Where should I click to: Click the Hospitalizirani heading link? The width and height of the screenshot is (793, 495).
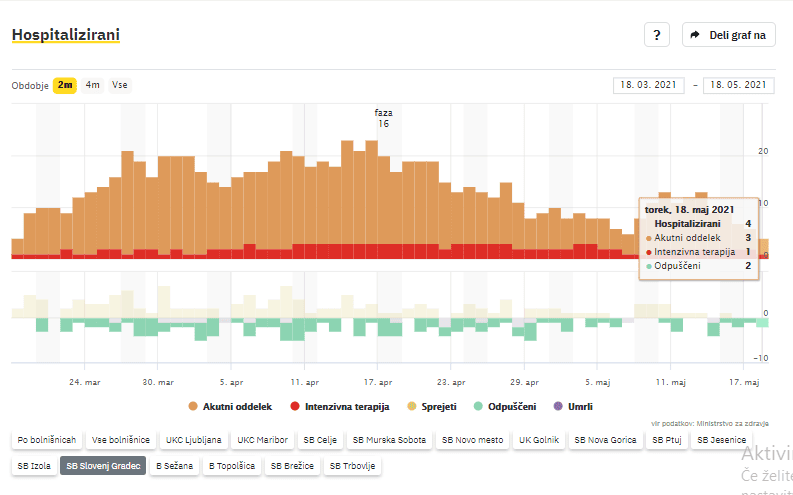(x=65, y=35)
